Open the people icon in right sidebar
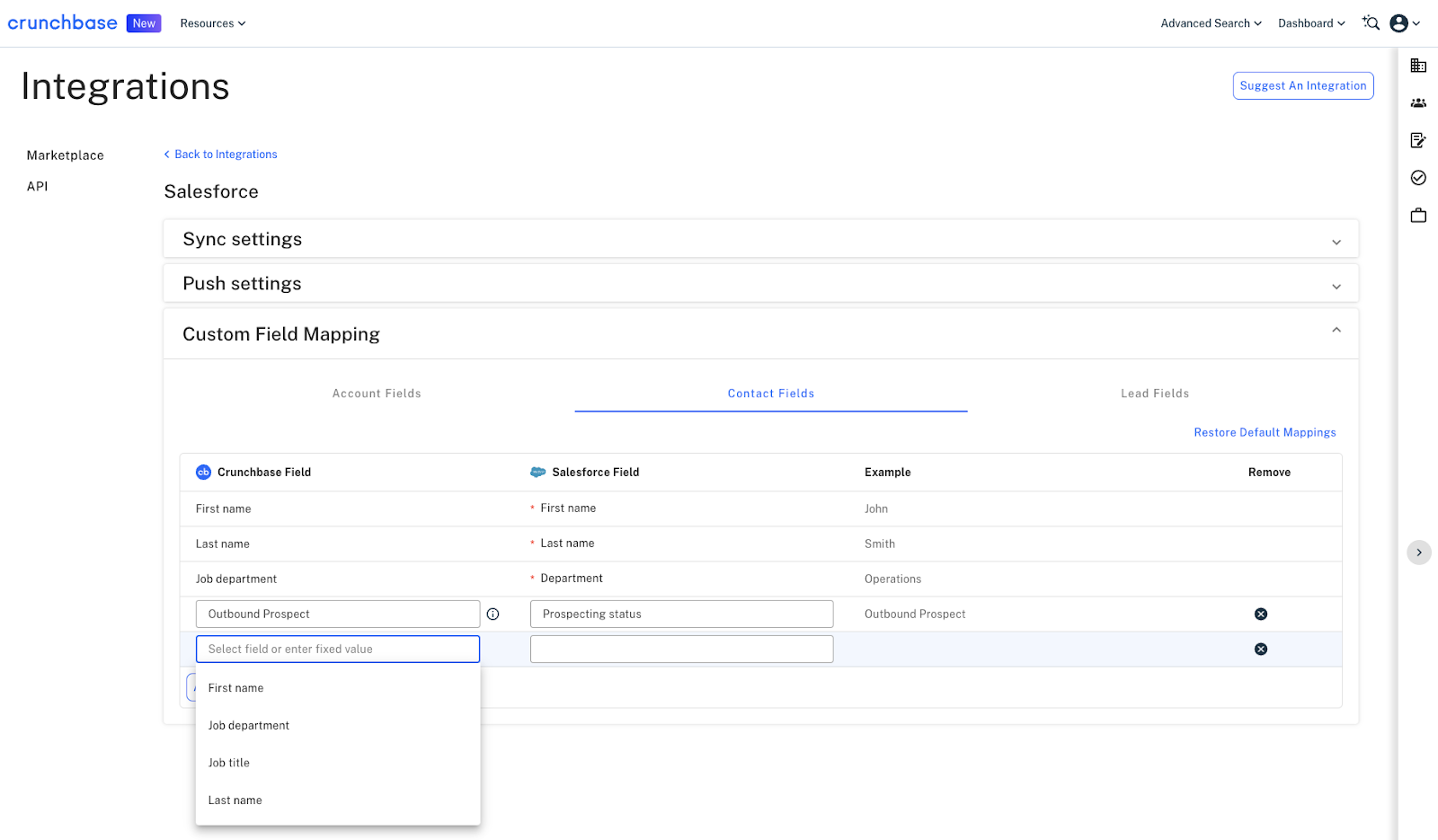Viewport: 1438px width, 840px height. (1418, 103)
